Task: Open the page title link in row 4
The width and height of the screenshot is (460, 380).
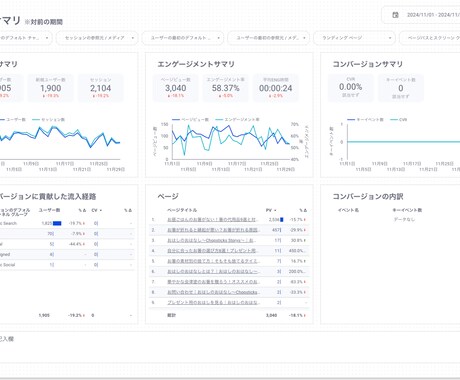Action: tap(212, 251)
